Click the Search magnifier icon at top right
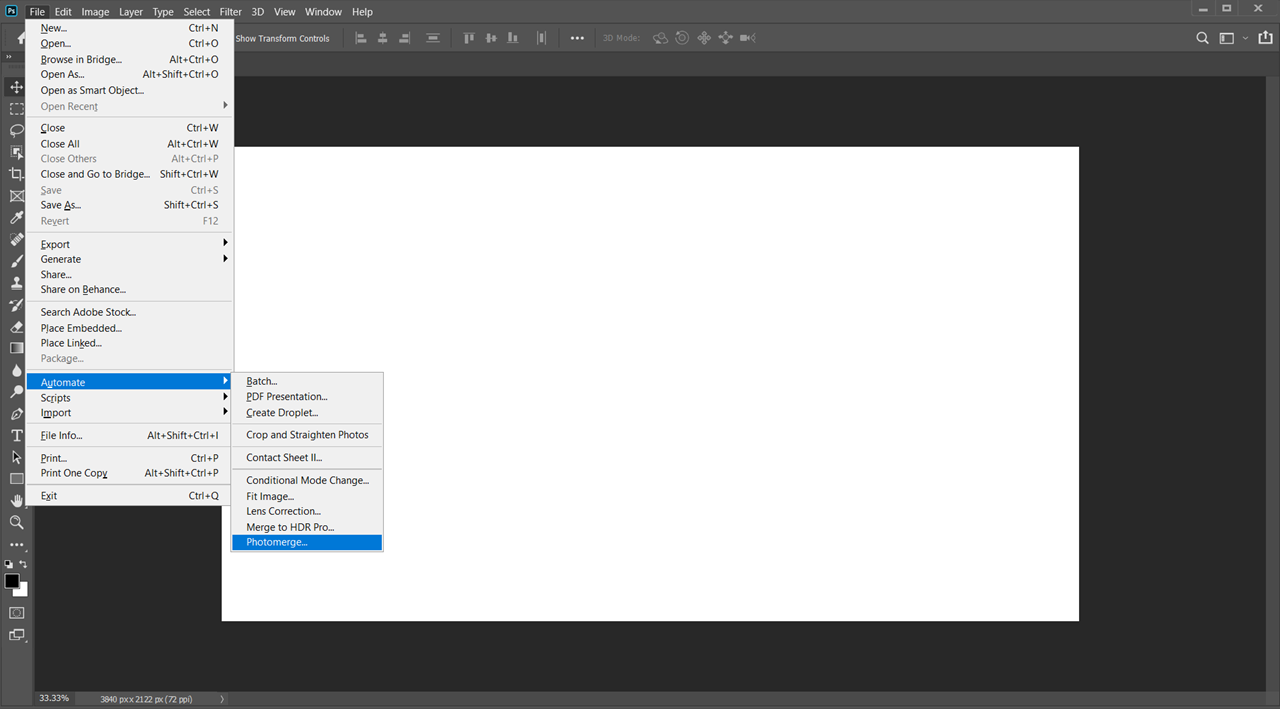The height and width of the screenshot is (709, 1280). pyautogui.click(x=1203, y=38)
